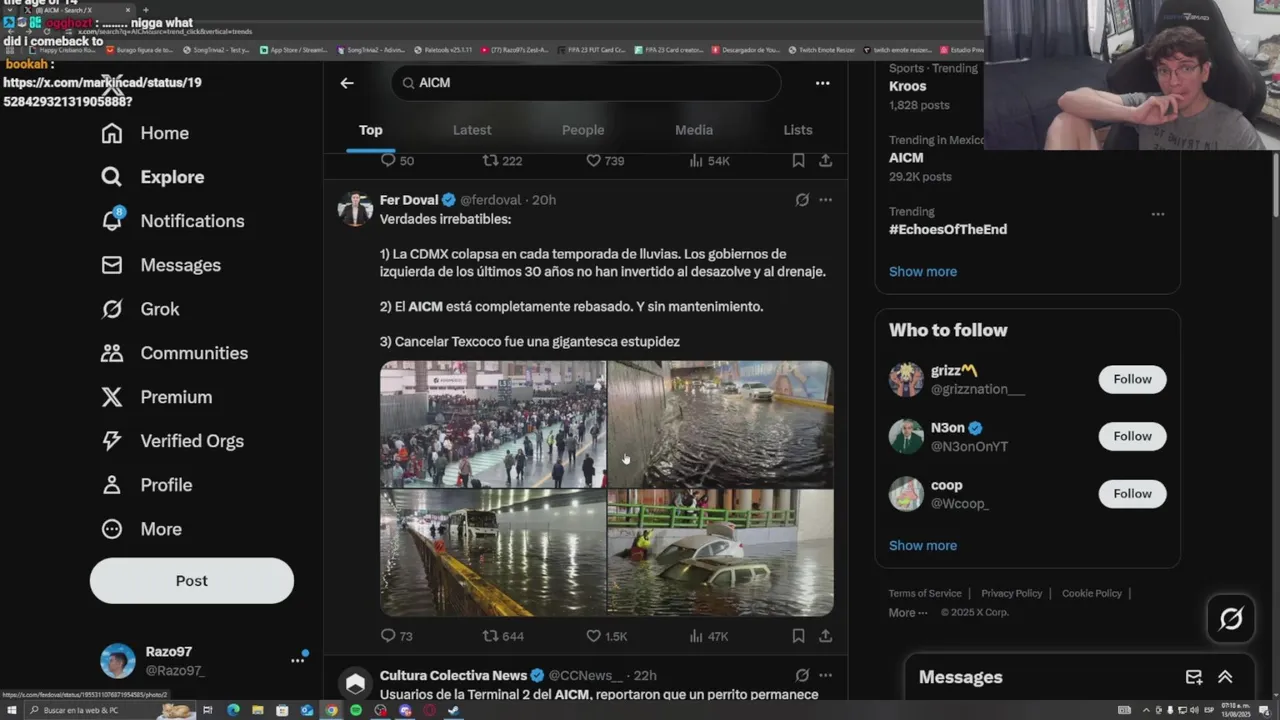Bookmark the Fer Doval post

point(798,636)
